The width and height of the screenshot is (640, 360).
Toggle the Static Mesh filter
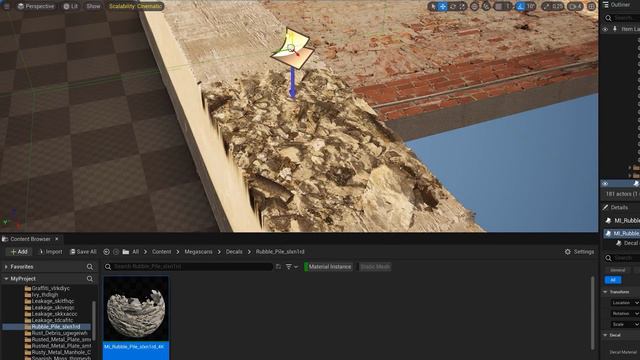coord(375,267)
